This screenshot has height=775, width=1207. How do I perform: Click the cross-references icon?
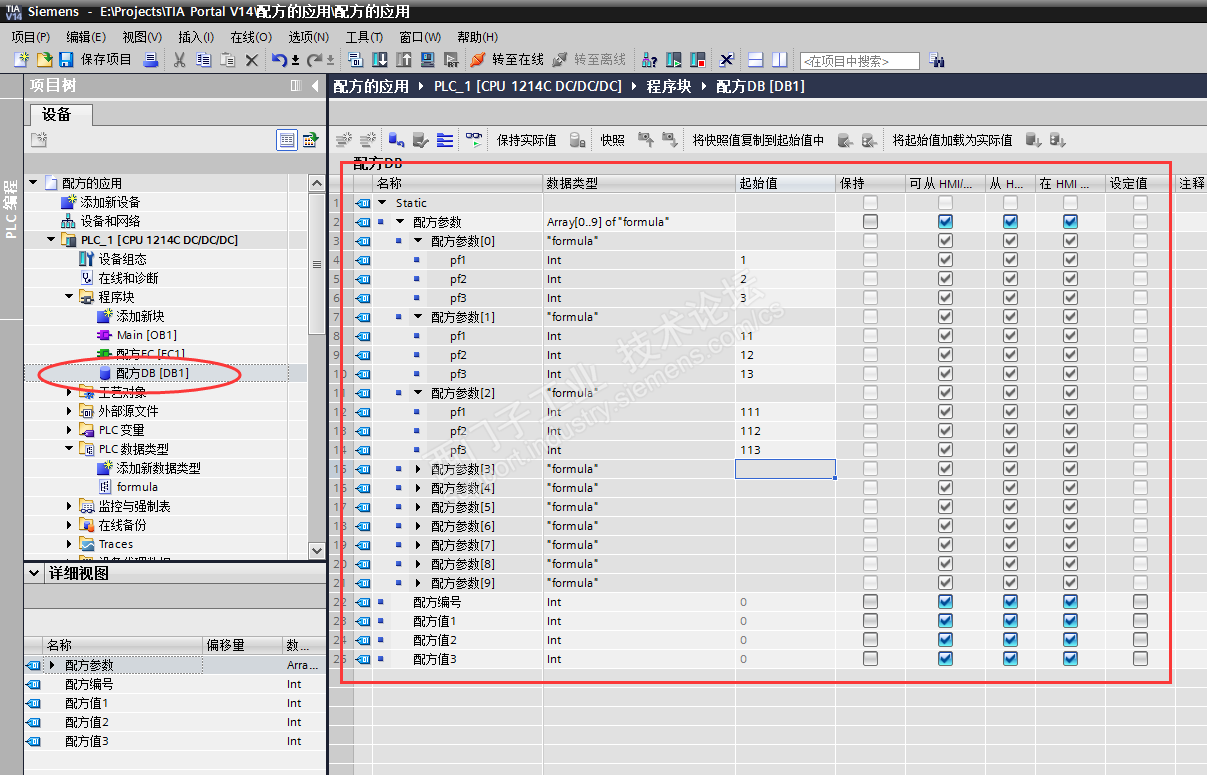tap(727, 60)
